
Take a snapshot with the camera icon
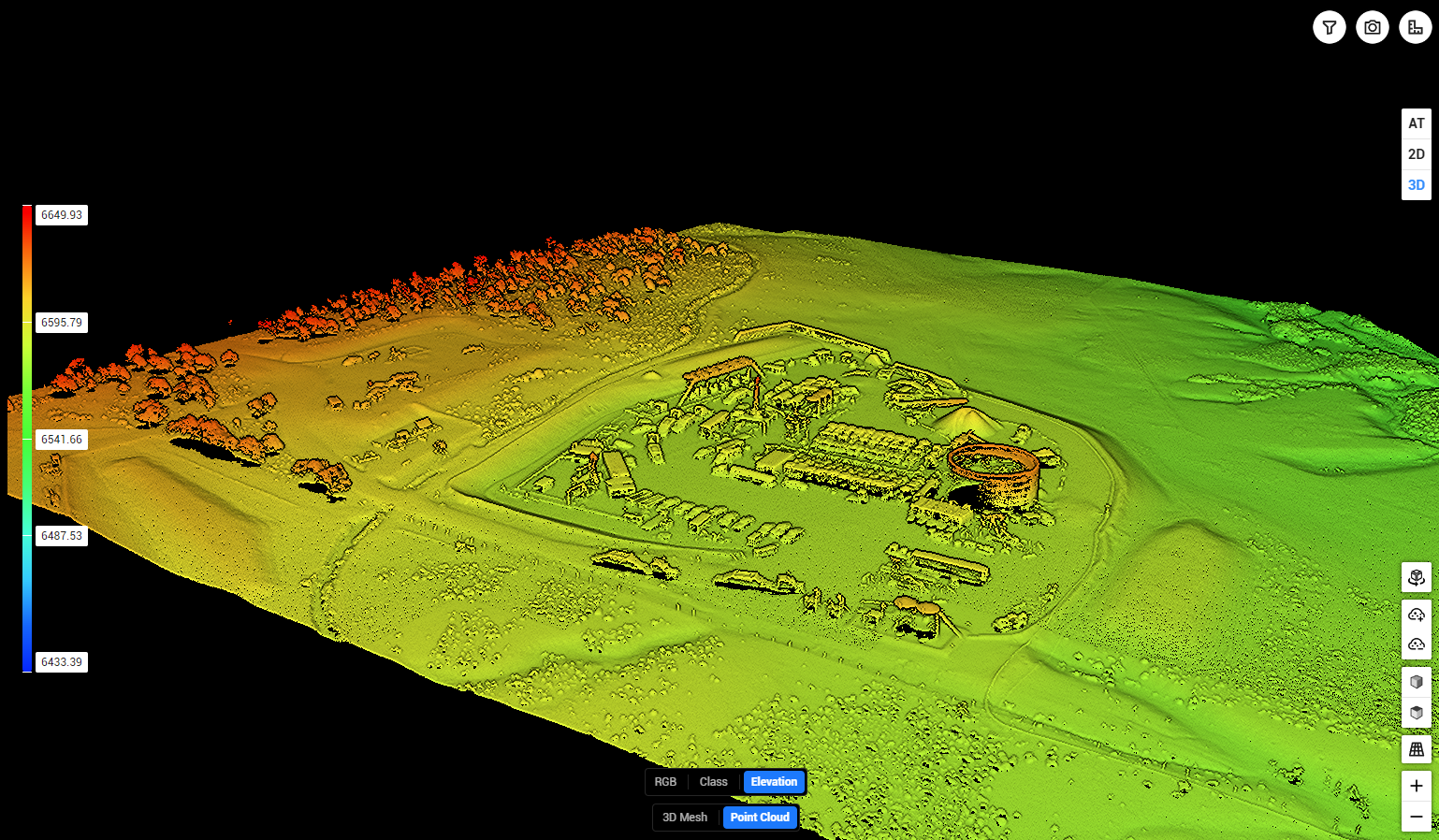(x=1372, y=27)
